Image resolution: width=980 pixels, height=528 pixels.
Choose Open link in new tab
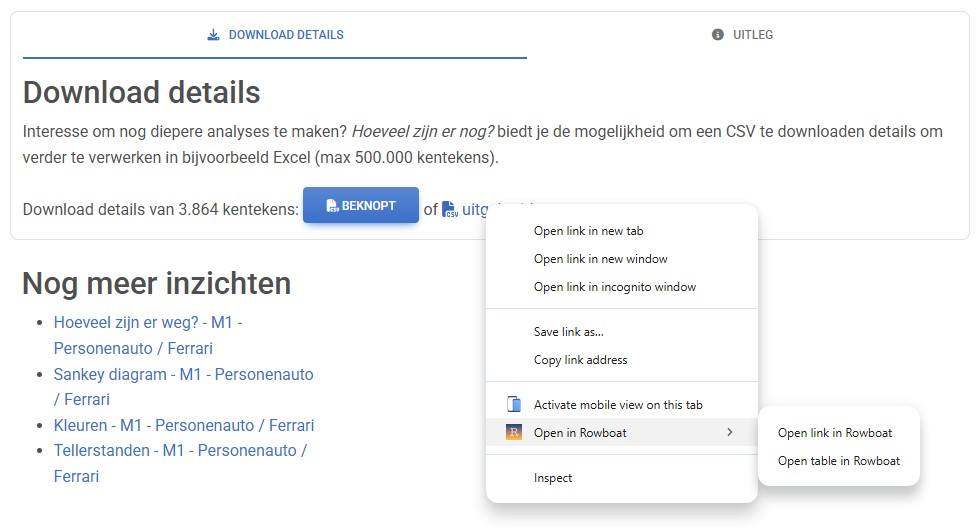[588, 231]
